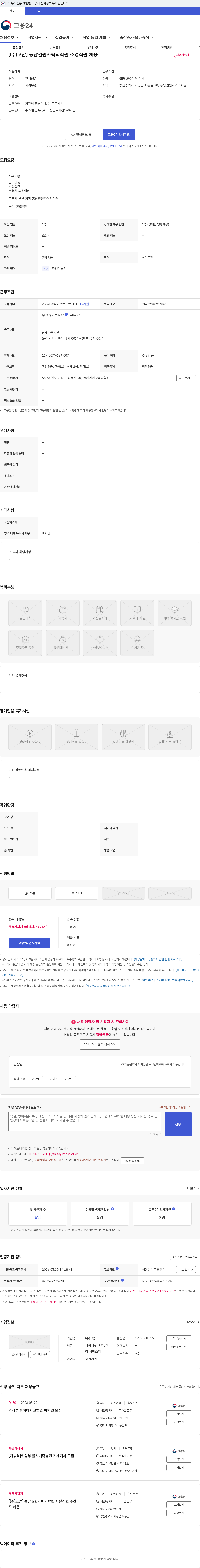Click the 거짓구인광고 신고 button
This screenshot has width=200, height=1568.
pyautogui.click(x=185, y=1257)
